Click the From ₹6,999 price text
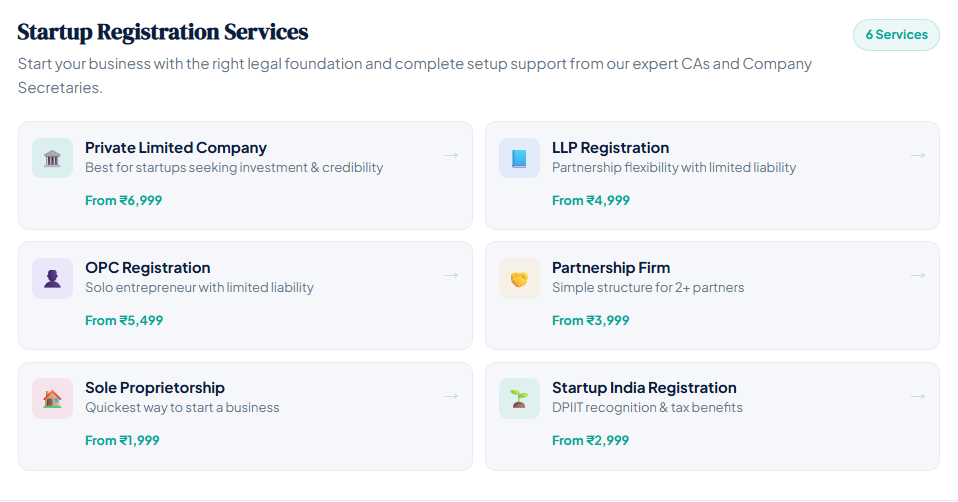 point(123,200)
